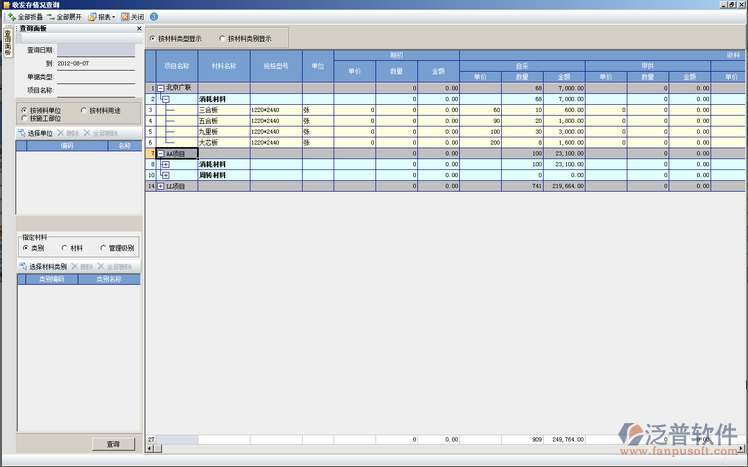Select the 管理级别 radio option
The height and width of the screenshot is (467, 748).
tap(102, 247)
